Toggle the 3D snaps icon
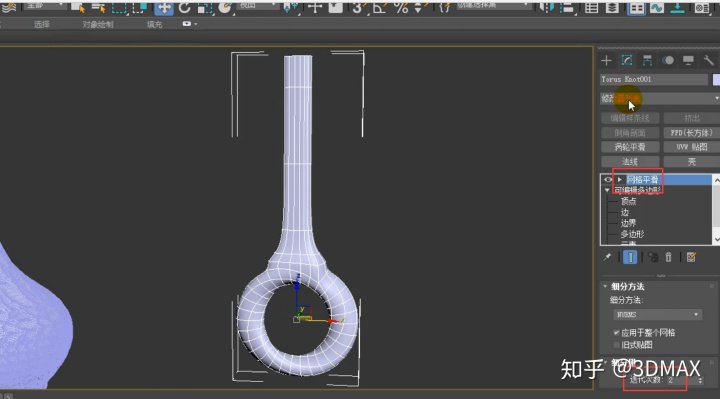 pos(359,8)
